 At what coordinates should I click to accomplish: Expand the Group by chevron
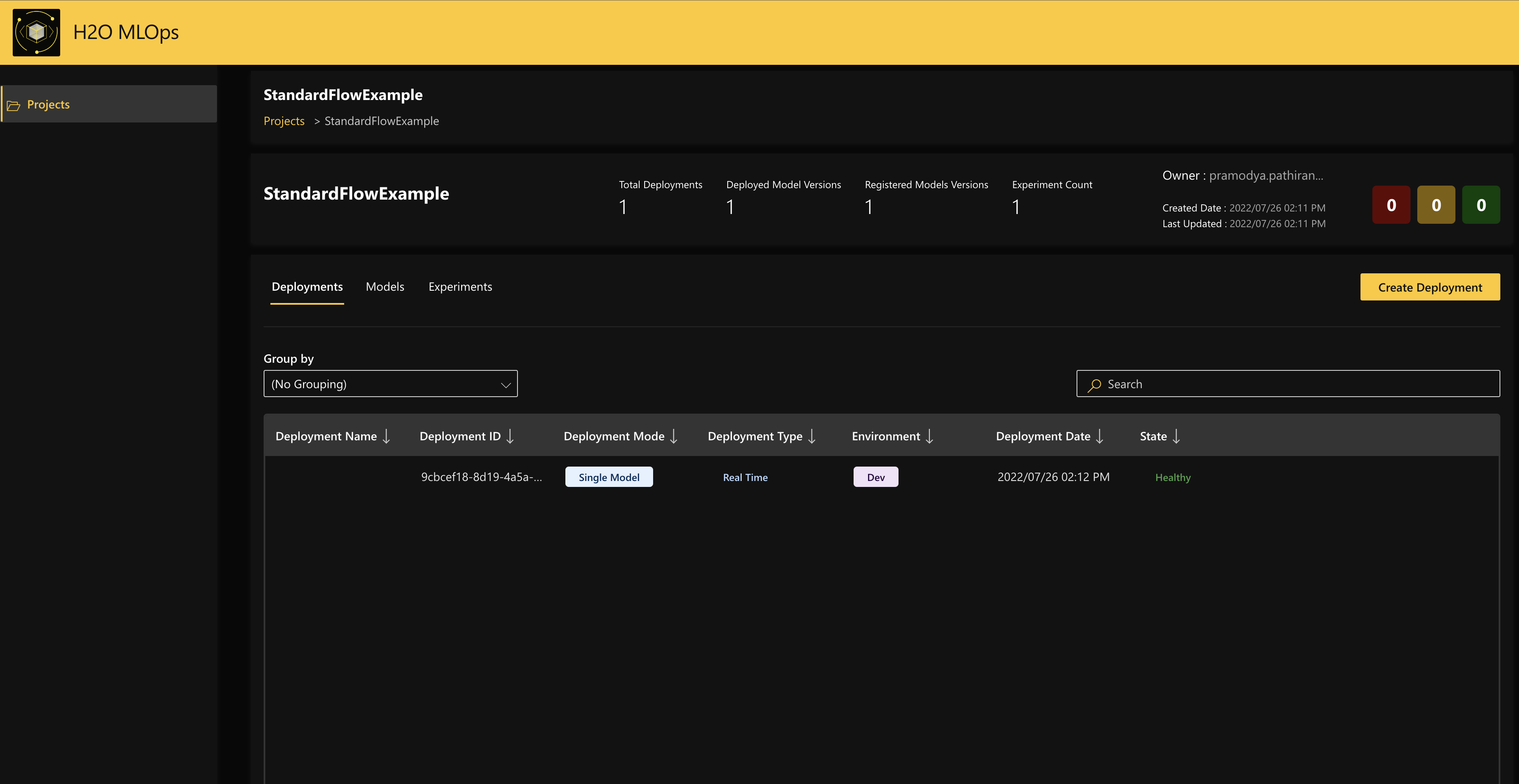tap(505, 385)
